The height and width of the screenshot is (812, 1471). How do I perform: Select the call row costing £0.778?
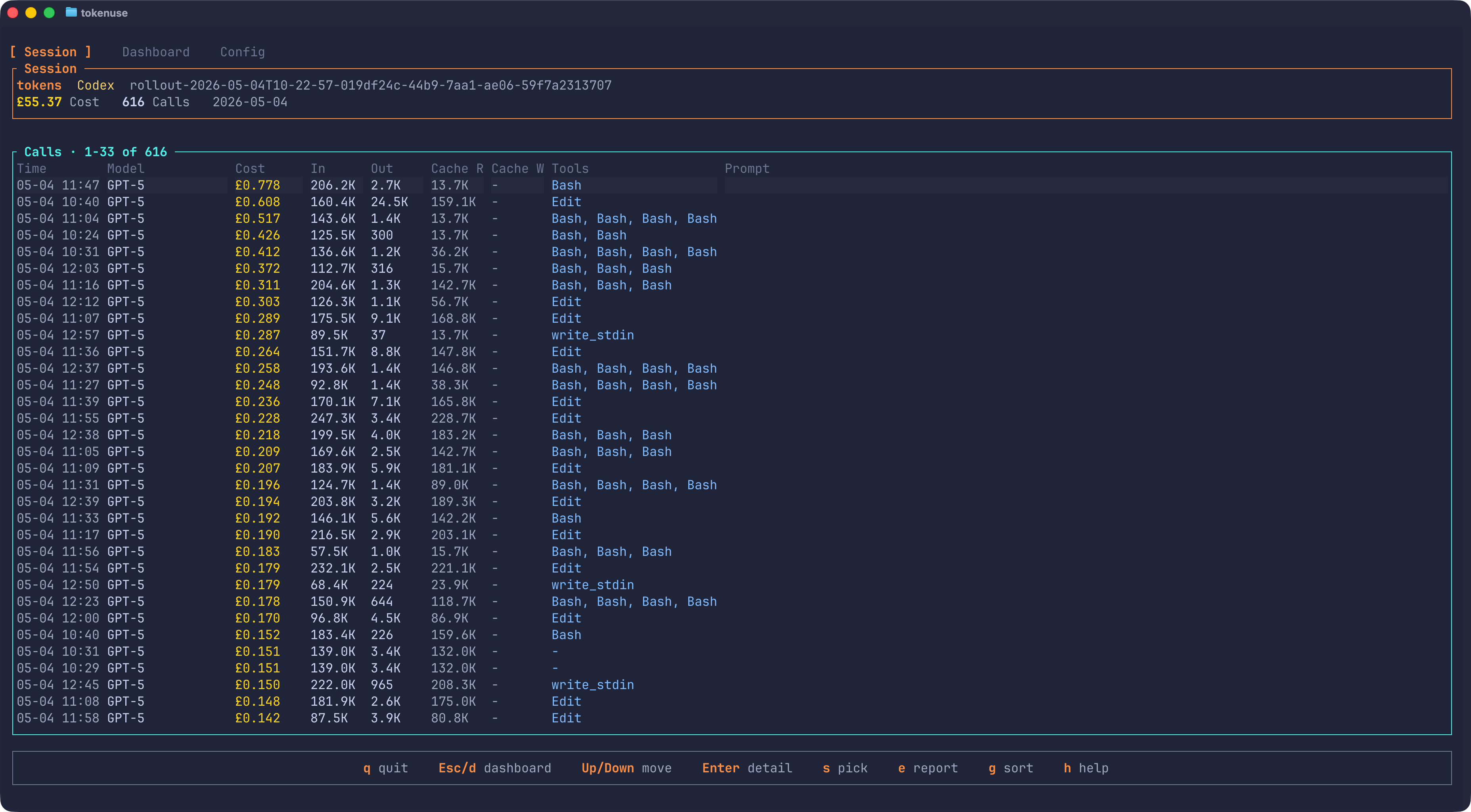tap(732, 185)
